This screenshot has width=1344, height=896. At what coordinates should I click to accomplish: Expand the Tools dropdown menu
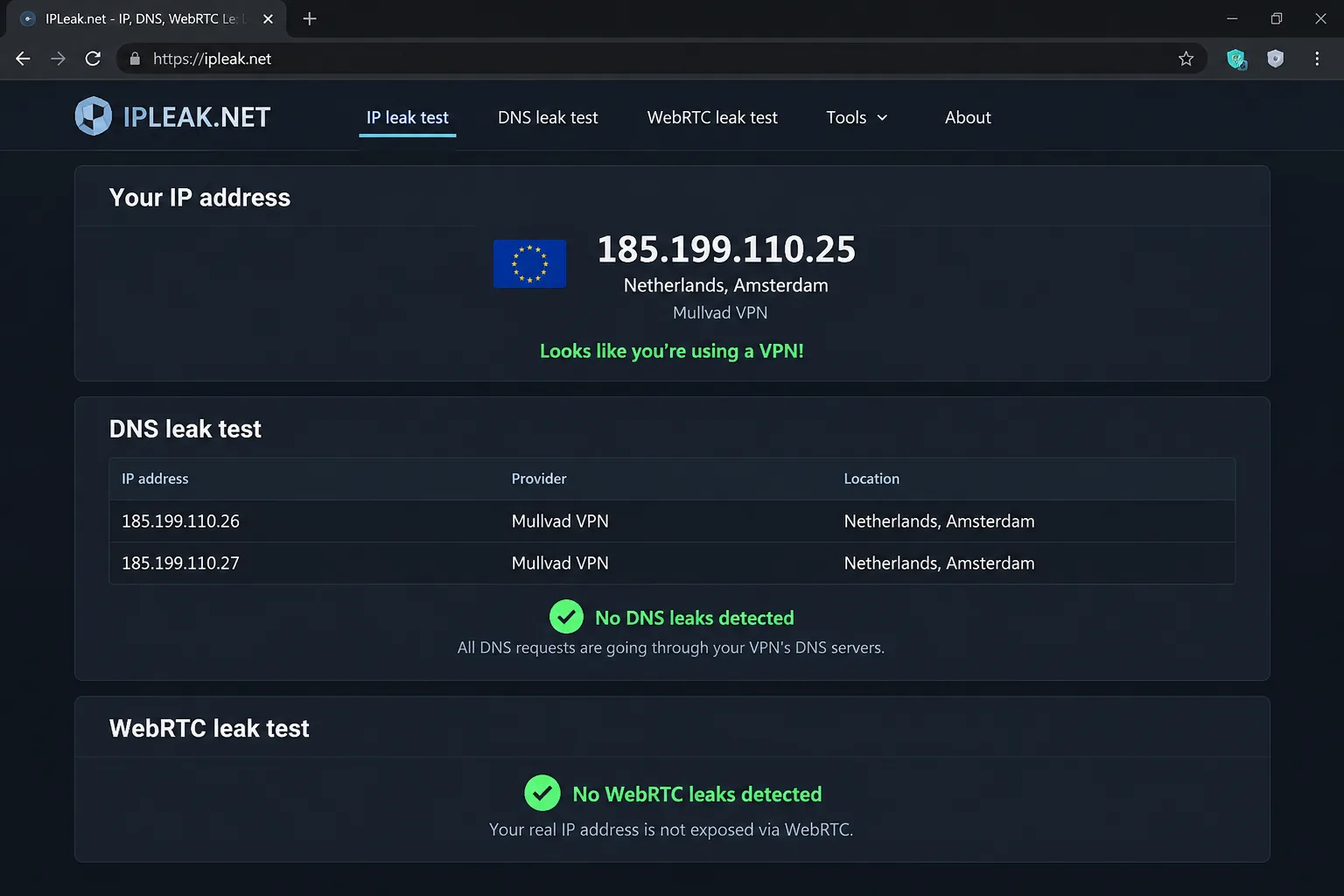[857, 117]
